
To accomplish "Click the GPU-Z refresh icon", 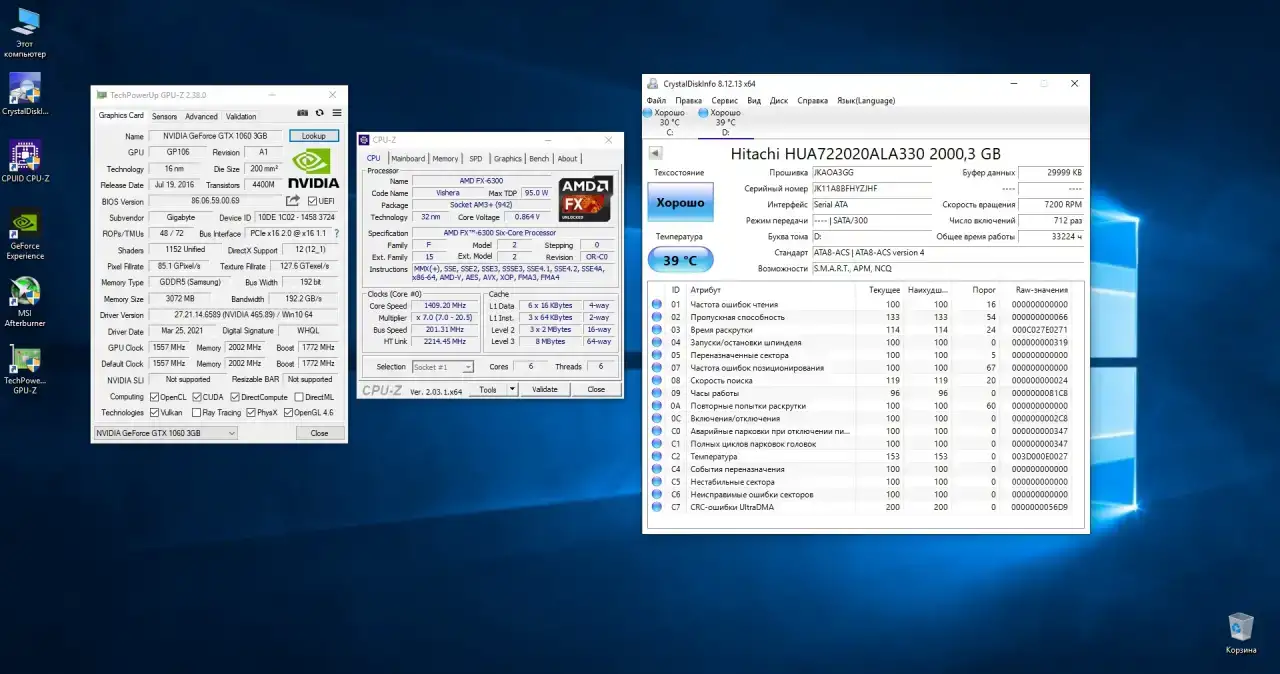I will coord(320,114).
